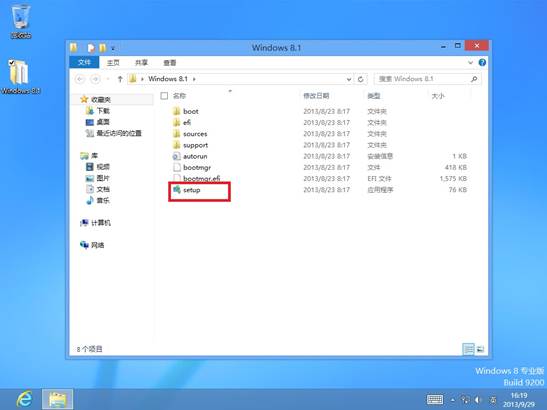Image resolution: width=547 pixels, height=410 pixels.
Task: Click the volume speaker tray icon
Action: pyautogui.click(x=478, y=400)
